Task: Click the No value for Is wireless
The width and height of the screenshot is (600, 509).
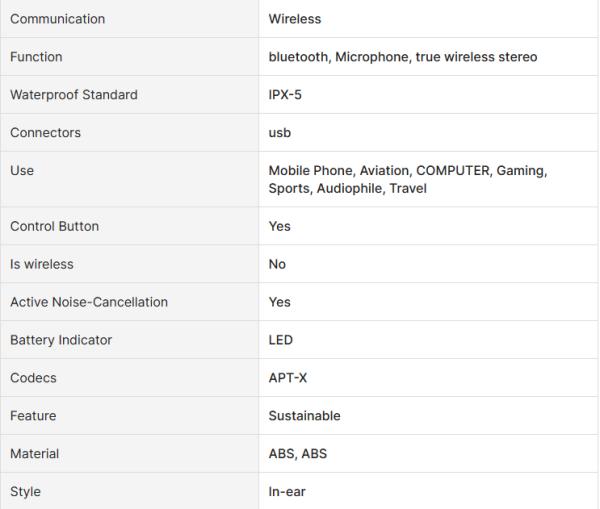Action: (x=277, y=264)
